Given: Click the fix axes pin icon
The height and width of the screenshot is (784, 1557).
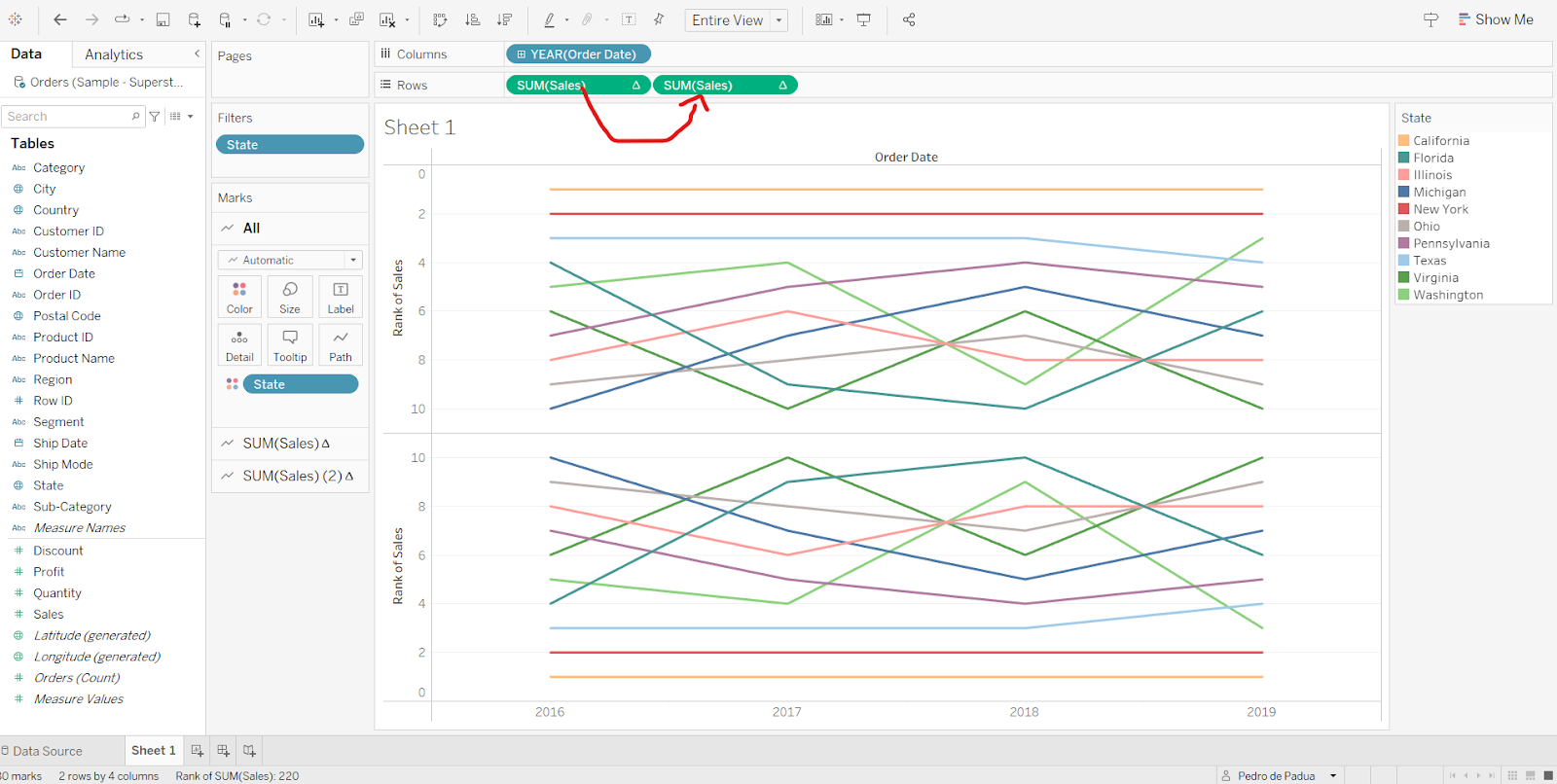Looking at the screenshot, I should pos(659,19).
